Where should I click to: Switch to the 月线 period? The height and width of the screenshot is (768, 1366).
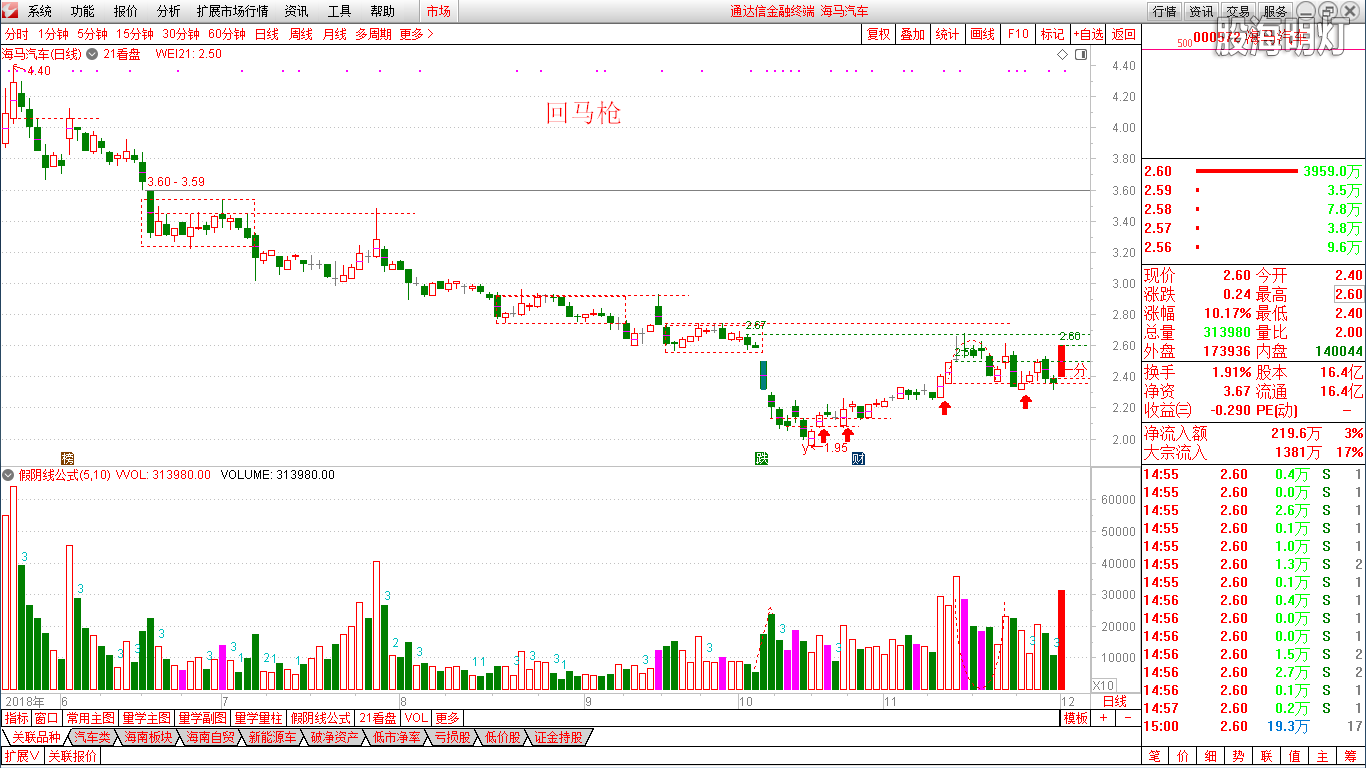tap(335, 34)
